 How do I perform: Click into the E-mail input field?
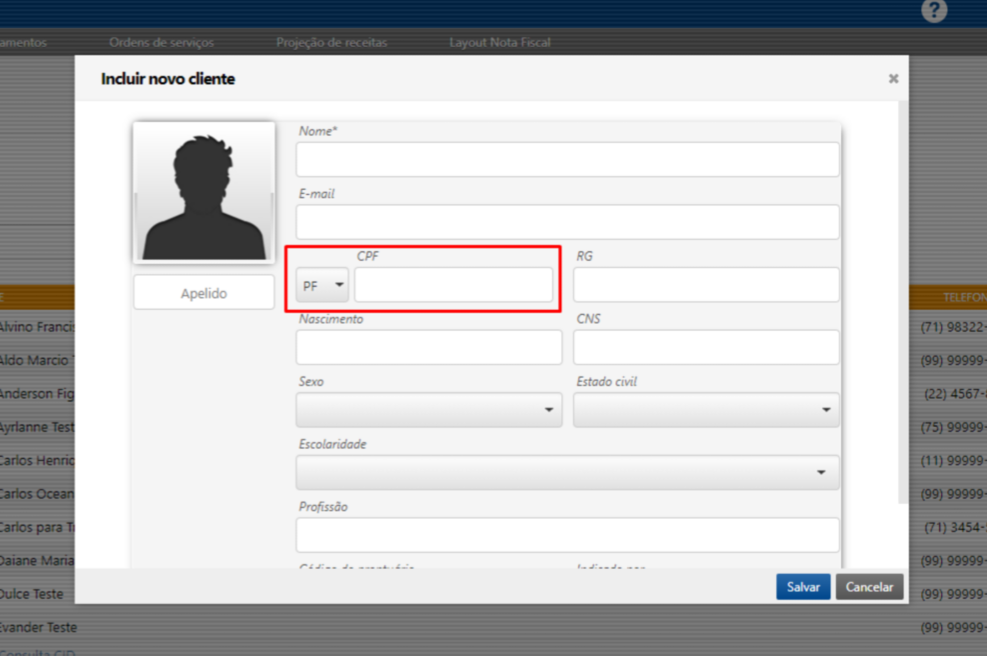pos(567,222)
